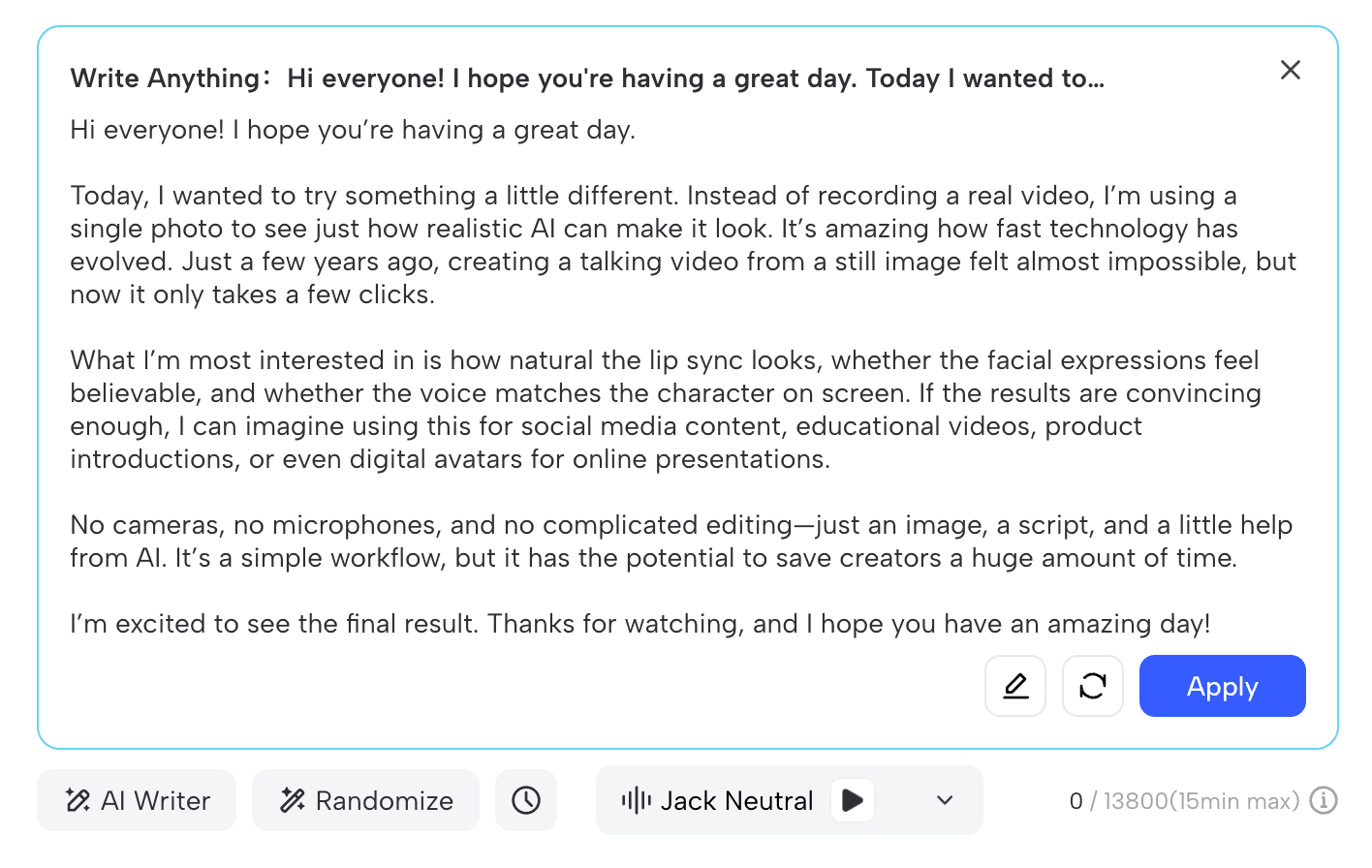Play the Jack Neutral voice preview

click(x=853, y=800)
